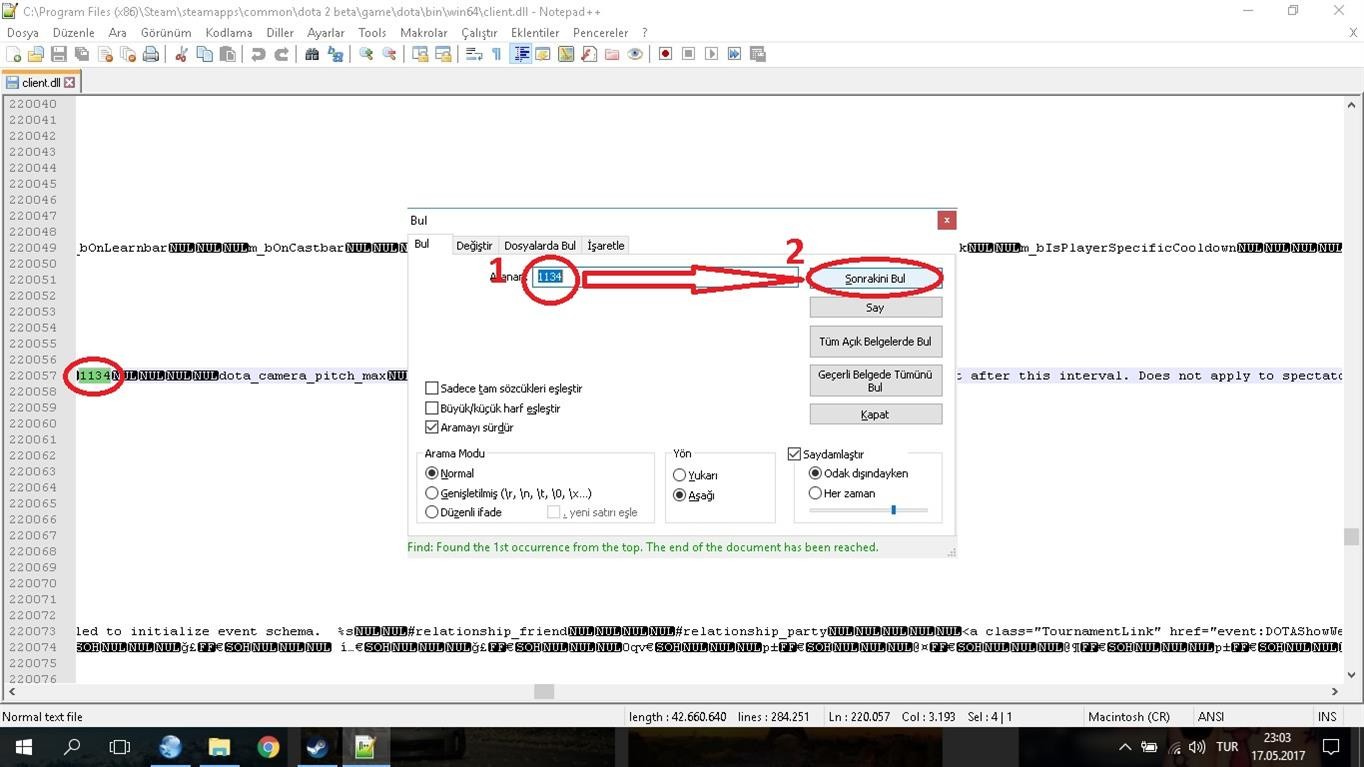Screen dimensions: 1364x767
Task: Click the 'ANSI' encoding in status bar
Action: pos(1212,717)
